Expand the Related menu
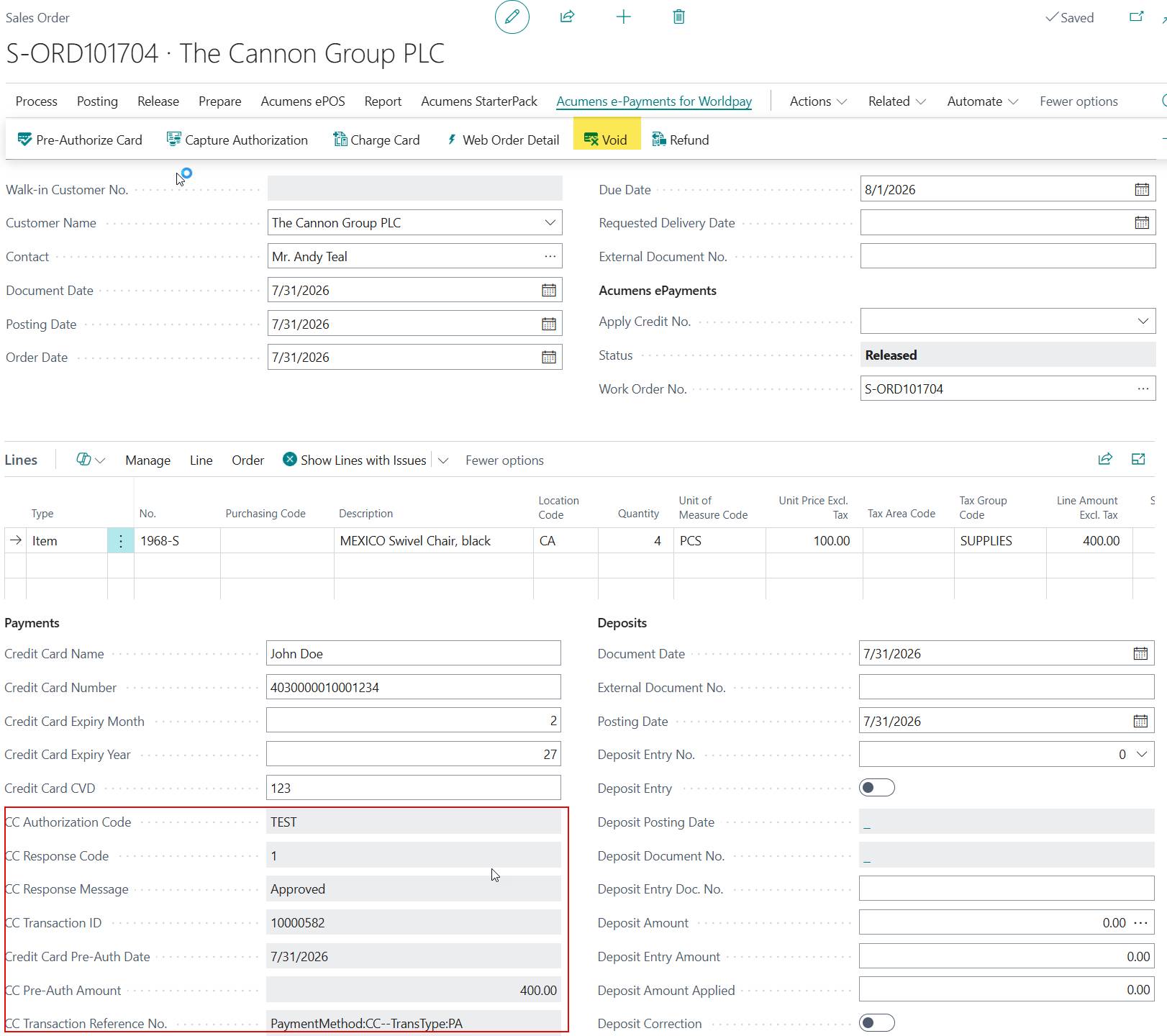This screenshot has height=1036, width=1167. click(x=896, y=101)
